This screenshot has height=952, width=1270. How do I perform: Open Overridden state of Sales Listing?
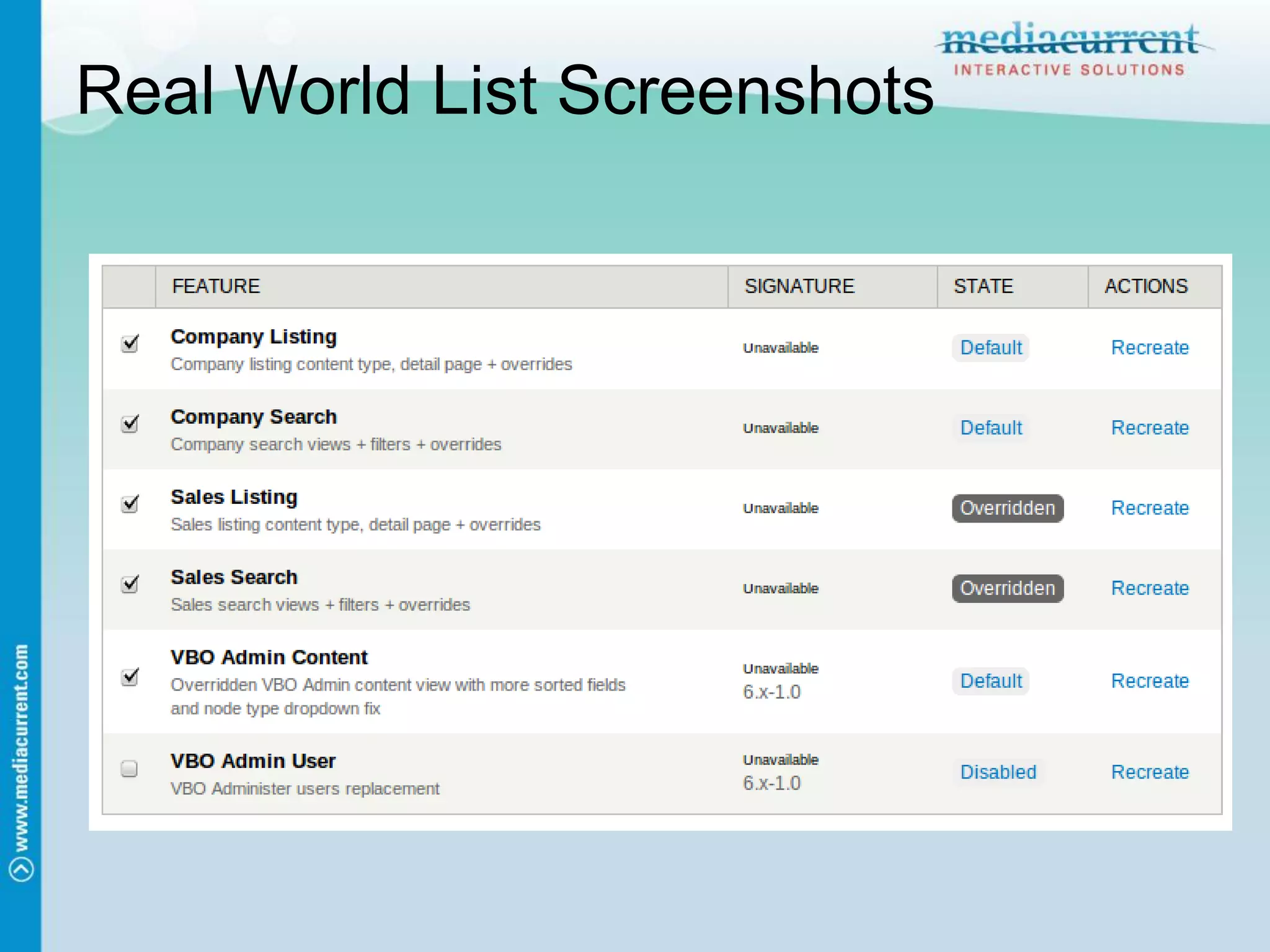(x=1008, y=508)
